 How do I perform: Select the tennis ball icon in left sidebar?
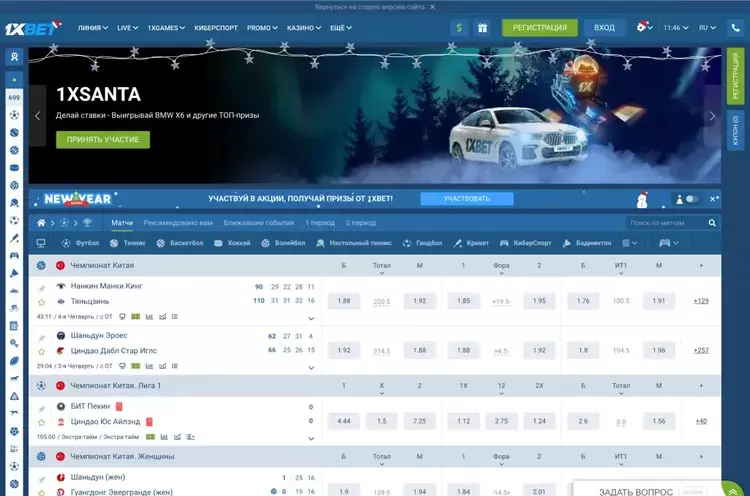(x=14, y=132)
